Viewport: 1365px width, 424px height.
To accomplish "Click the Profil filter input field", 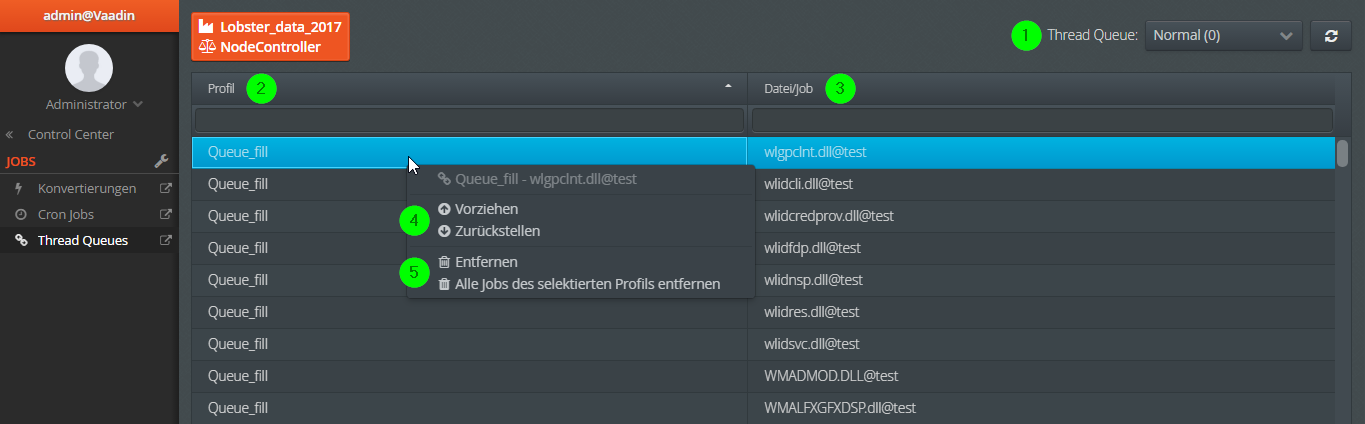I will [469, 120].
